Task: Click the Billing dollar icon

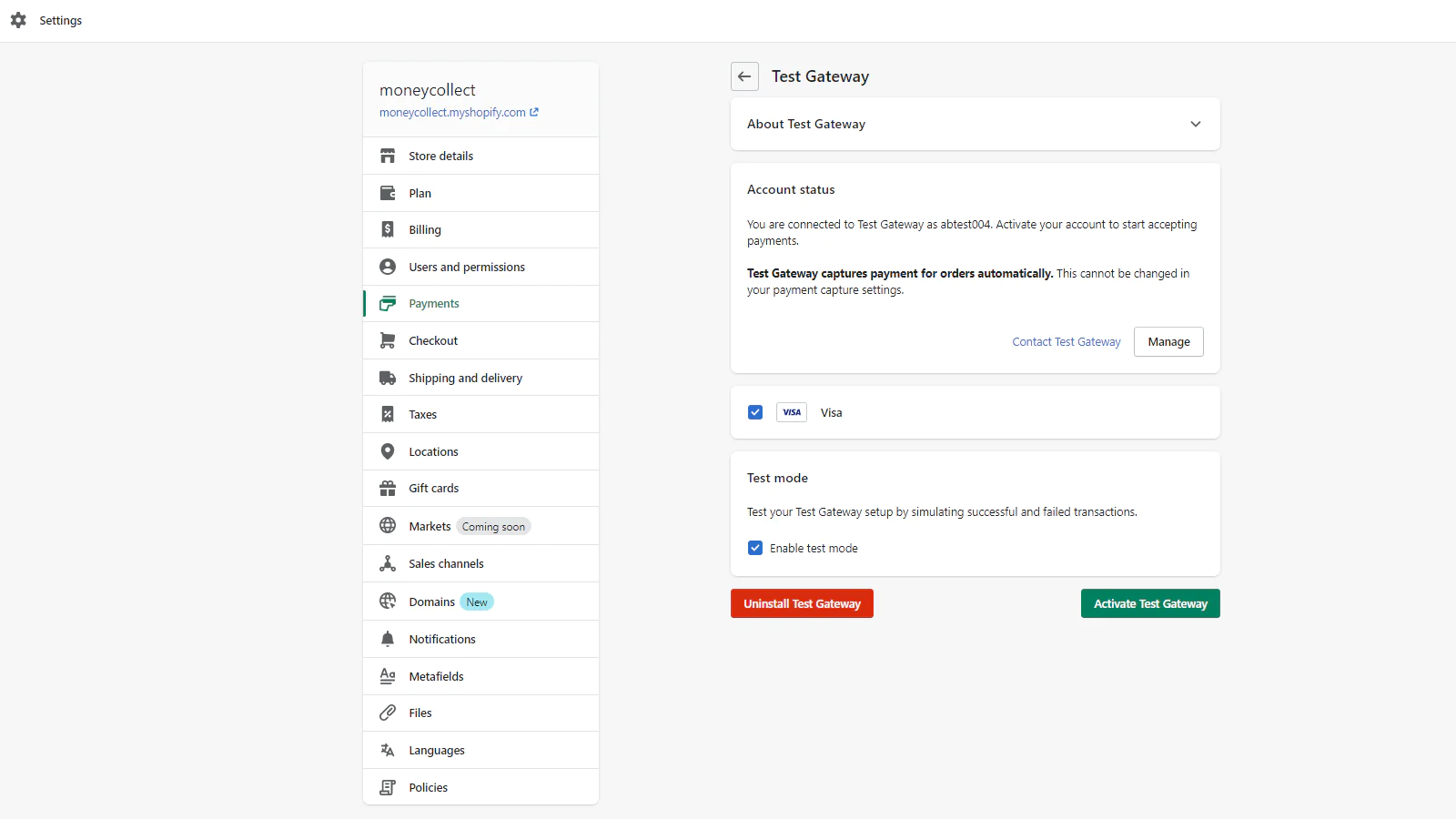Action: 388,229
